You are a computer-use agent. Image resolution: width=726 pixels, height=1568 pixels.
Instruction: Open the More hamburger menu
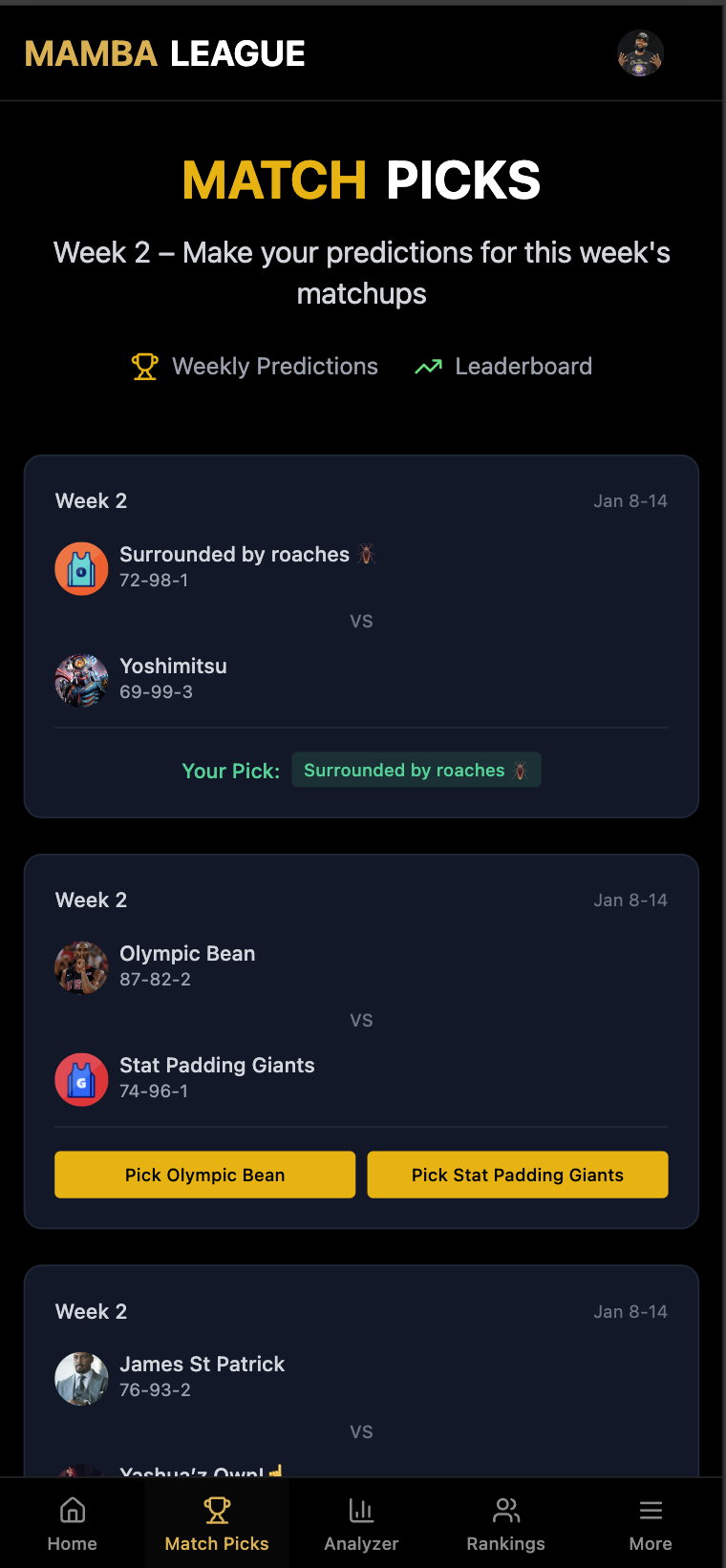tap(651, 1510)
